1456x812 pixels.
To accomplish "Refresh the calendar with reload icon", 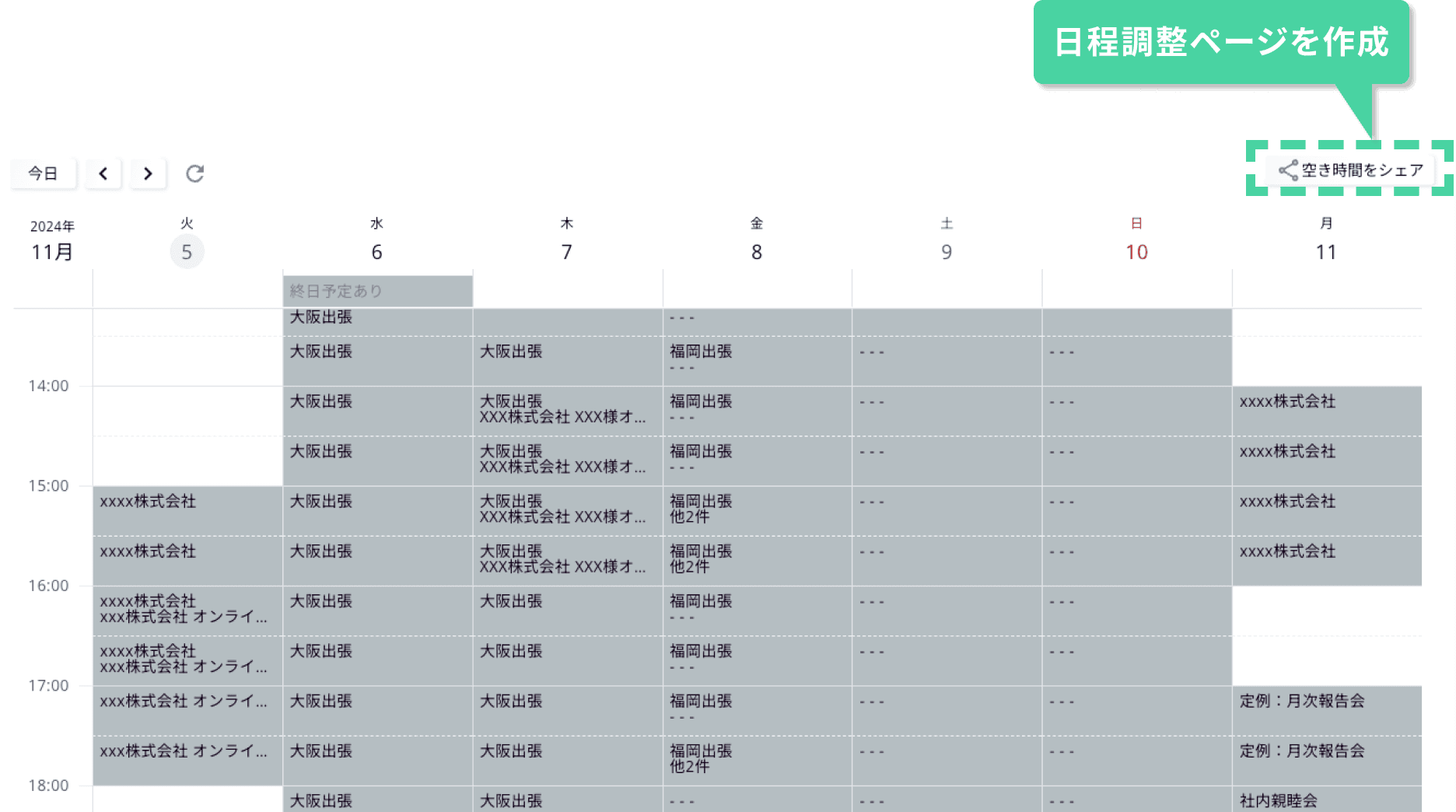I will point(194,173).
